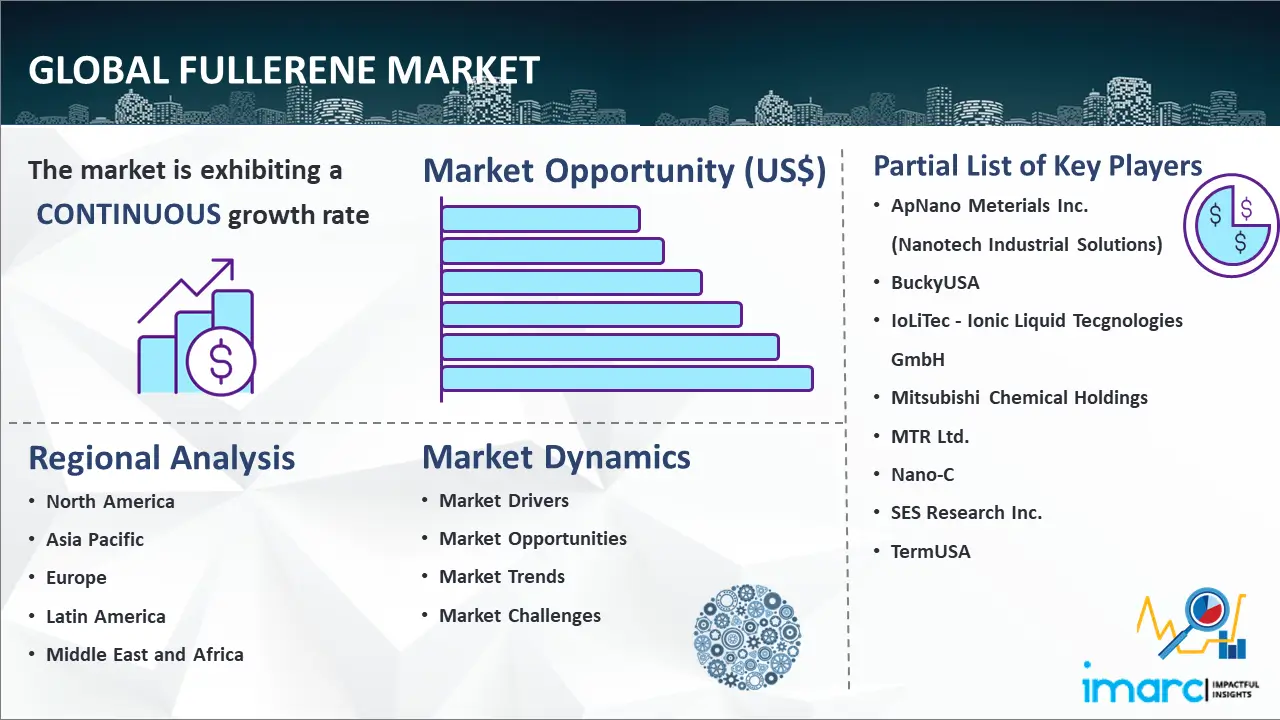Select BuckyUSA in key players list
The image size is (1280, 720).
pos(935,283)
